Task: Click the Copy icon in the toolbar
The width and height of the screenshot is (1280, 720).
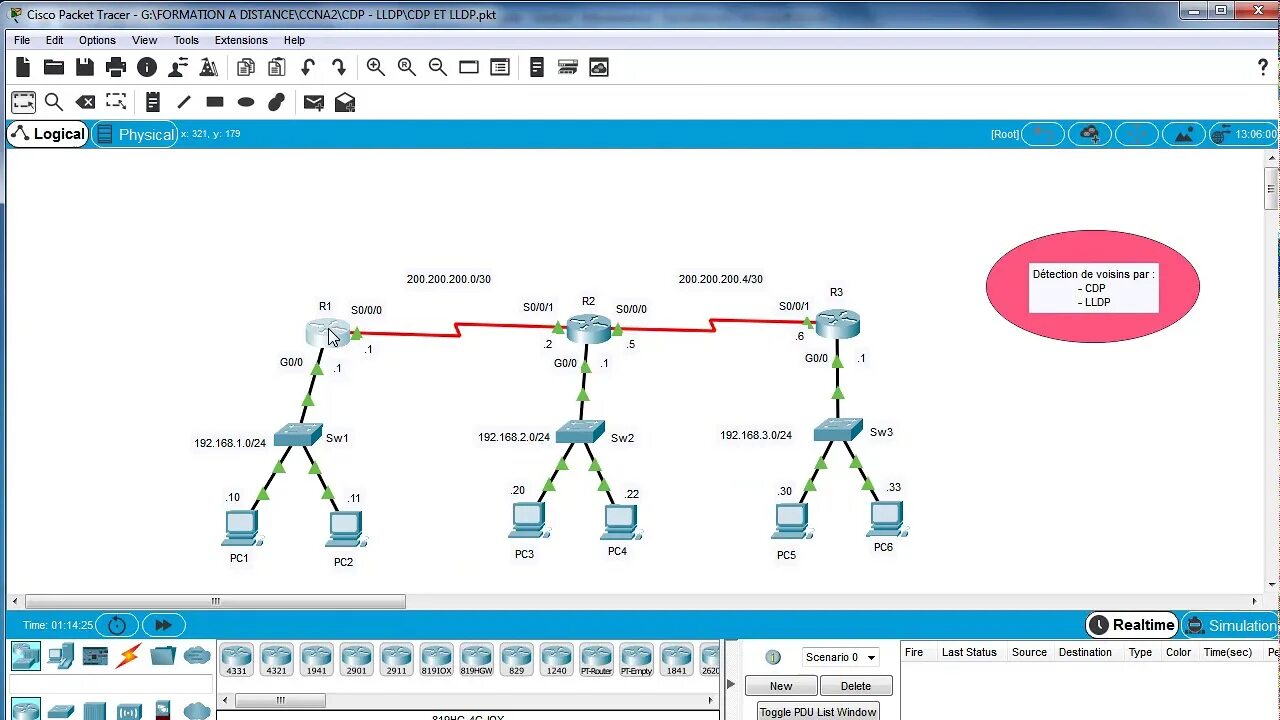Action: [x=246, y=67]
